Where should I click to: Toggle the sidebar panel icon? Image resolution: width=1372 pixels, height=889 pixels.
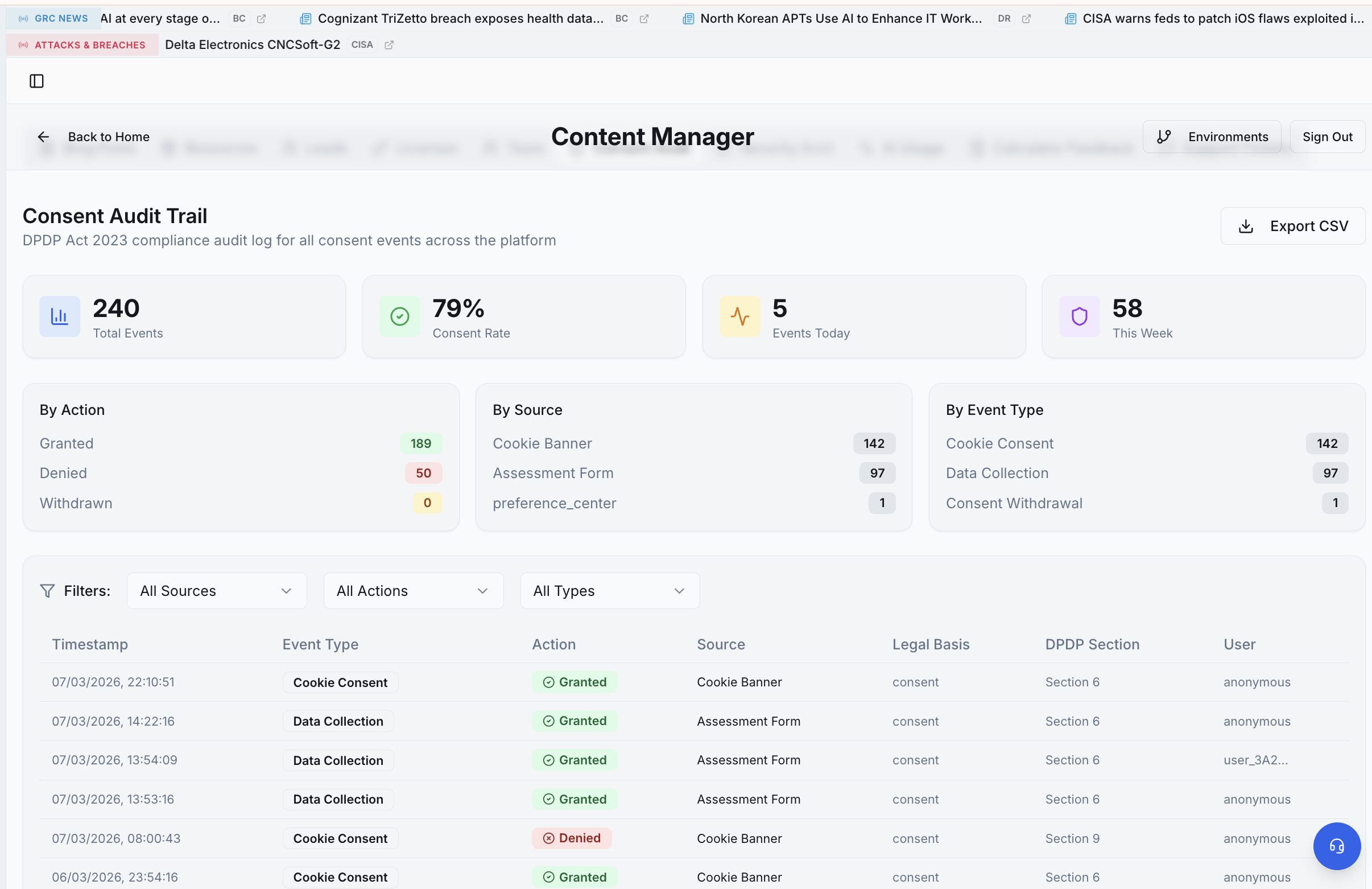pyautogui.click(x=36, y=81)
